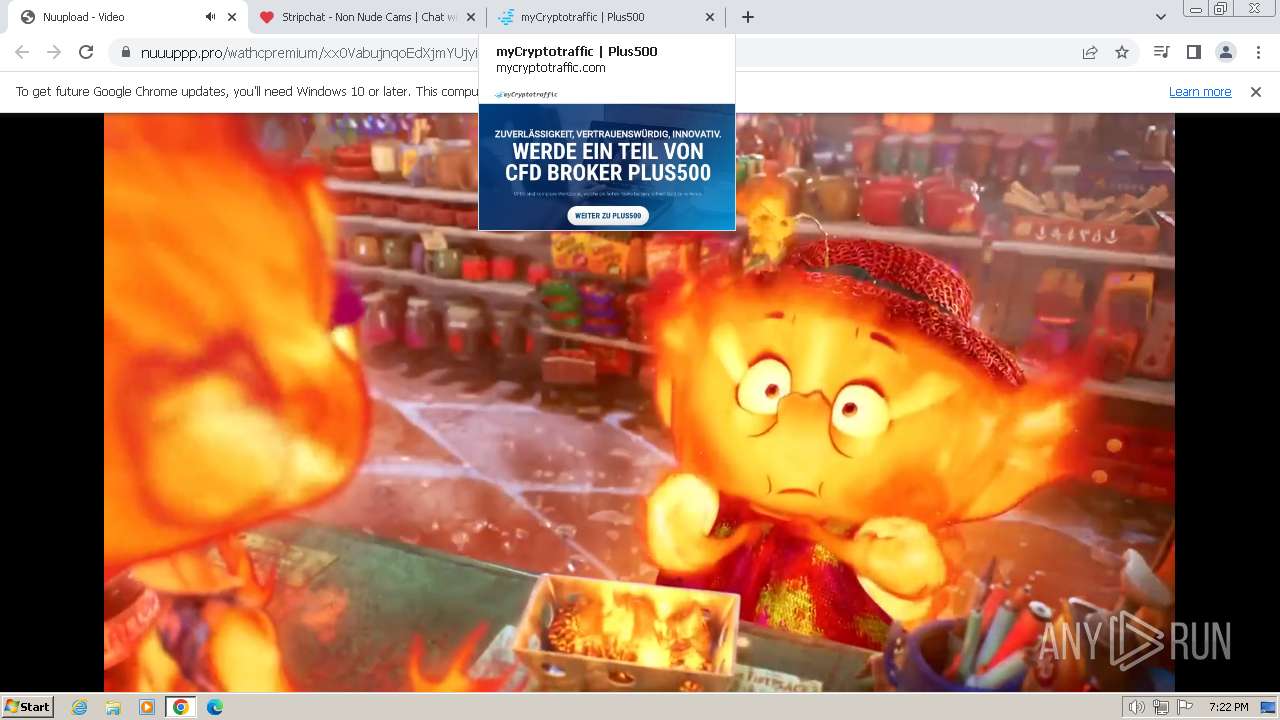Switch to the Nuupload - Video tab
Image resolution: width=1280 pixels, height=720 pixels.
(124, 17)
